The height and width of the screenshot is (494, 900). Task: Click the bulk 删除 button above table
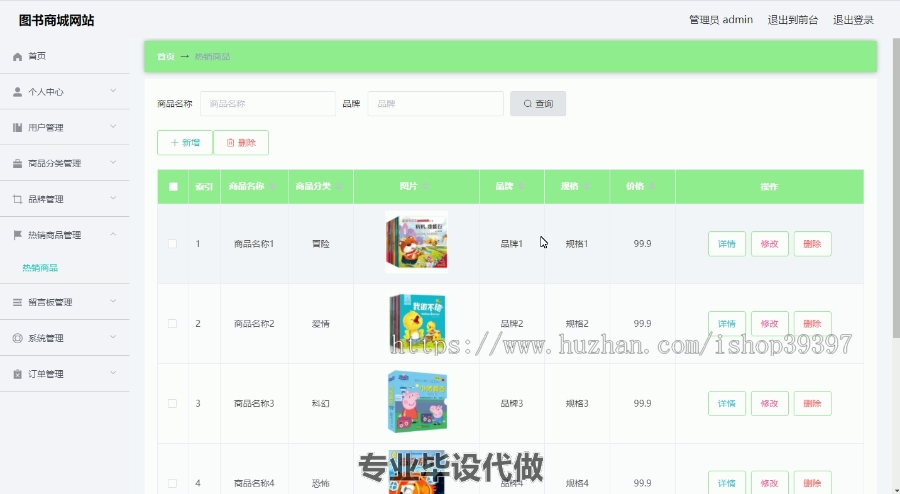(x=241, y=143)
